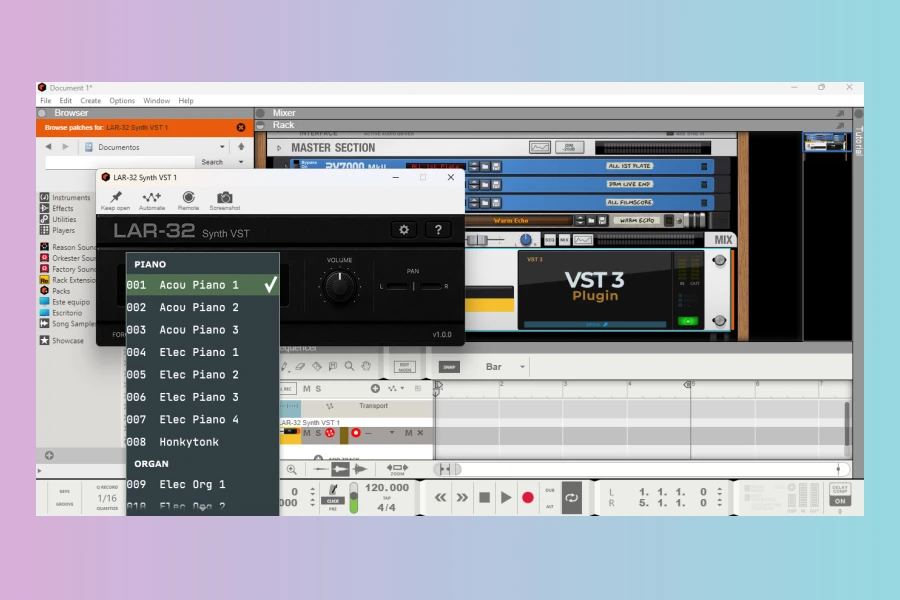
Task: Start recording with the red record button
Action: coord(528,498)
